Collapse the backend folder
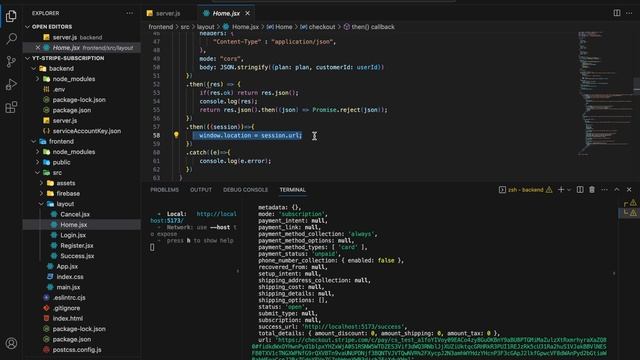Viewport: 640px width, 360px height. [61, 69]
